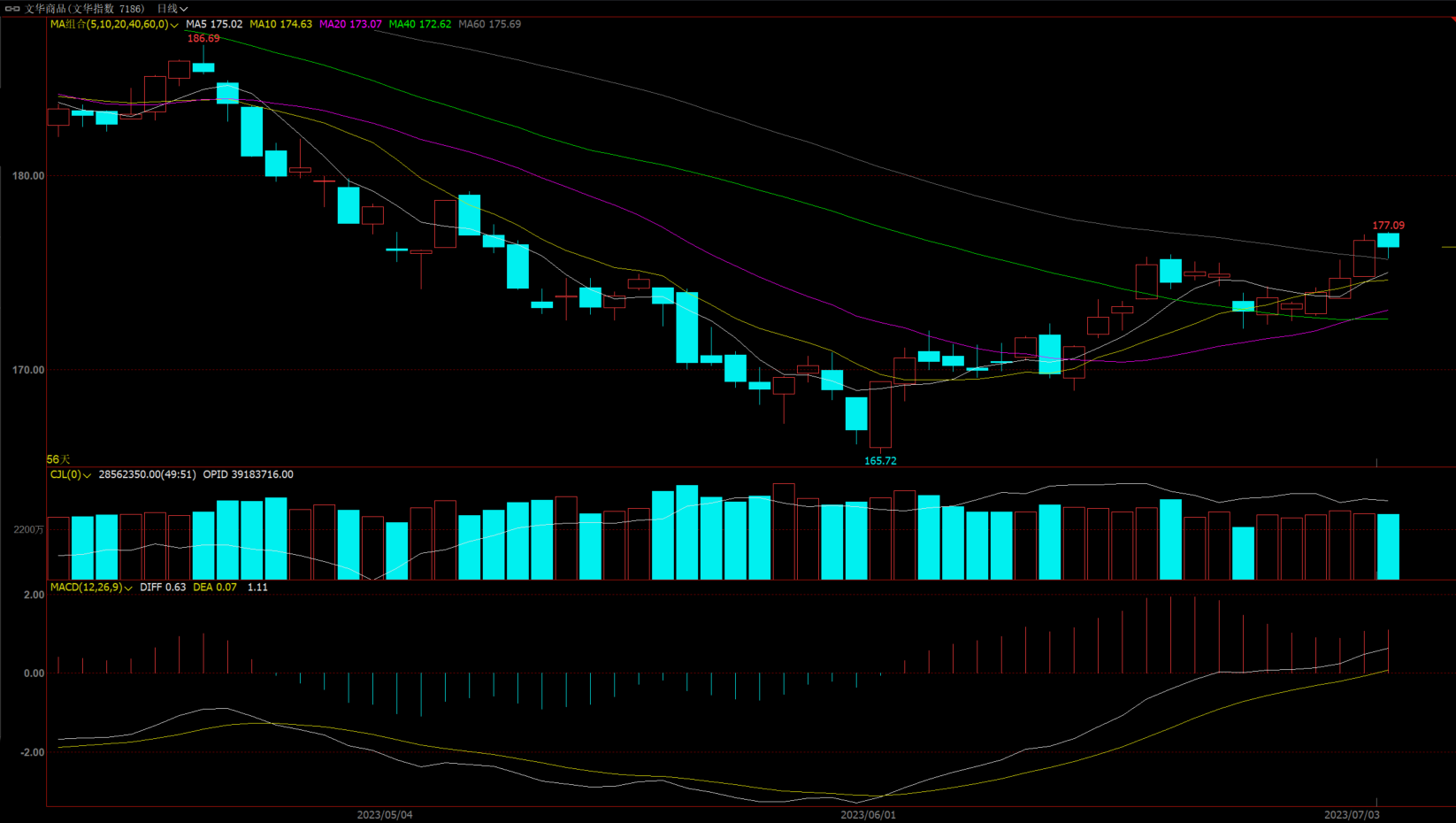1456x823 pixels.
Task: Click the MA40 172.62 value
Action: pyautogui.click(x=420, y=24)
